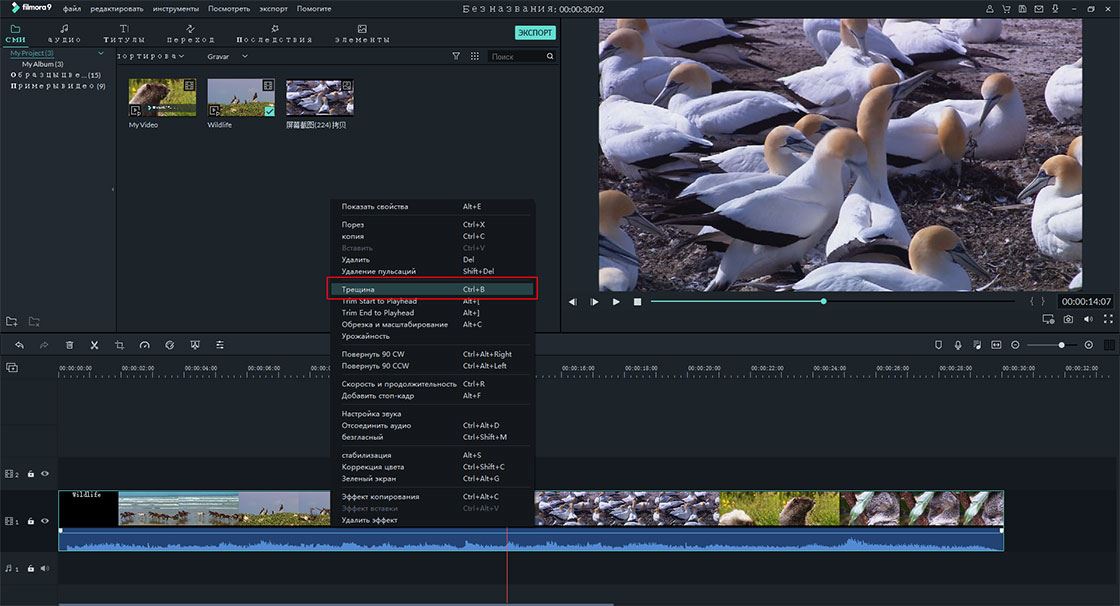Open the color tuning tool icon
This screenshot has height=606, width=1120.
click(170, 345)
